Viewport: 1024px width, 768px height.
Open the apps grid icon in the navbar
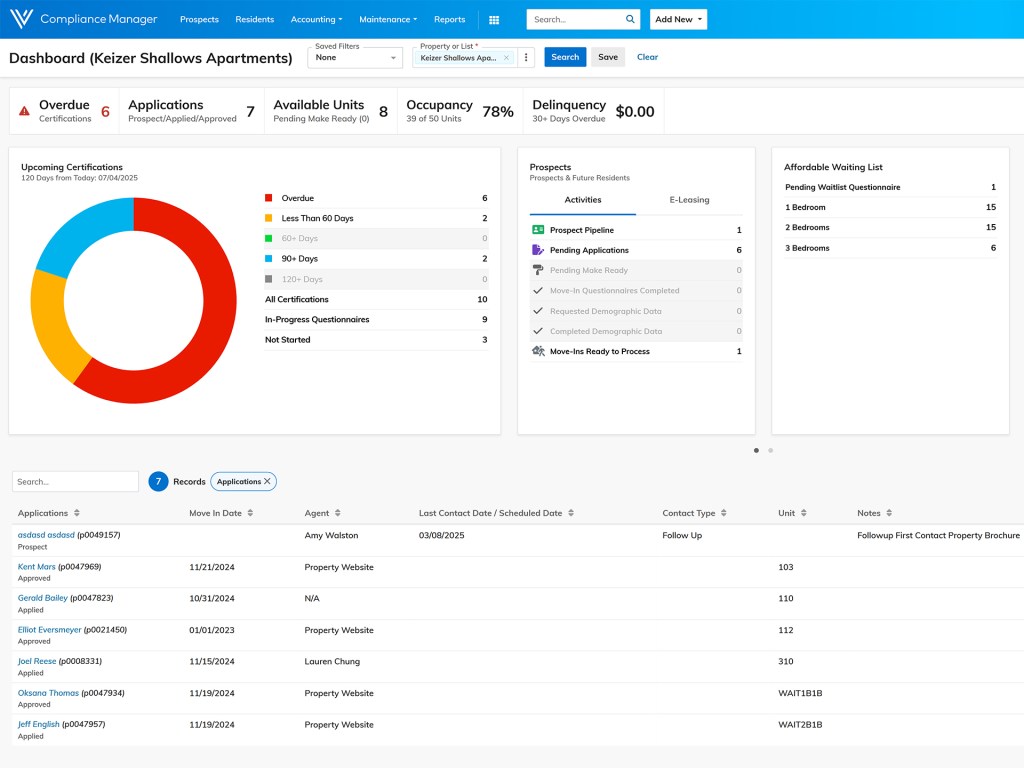pyautogui.click(x=494, y=19)
